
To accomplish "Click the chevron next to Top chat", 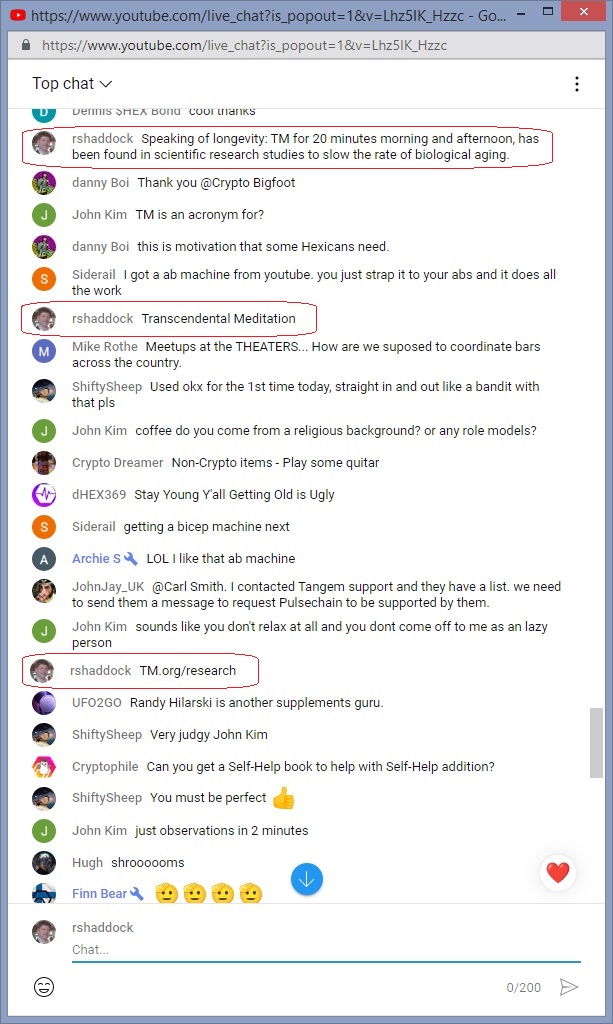I will 105,84.
